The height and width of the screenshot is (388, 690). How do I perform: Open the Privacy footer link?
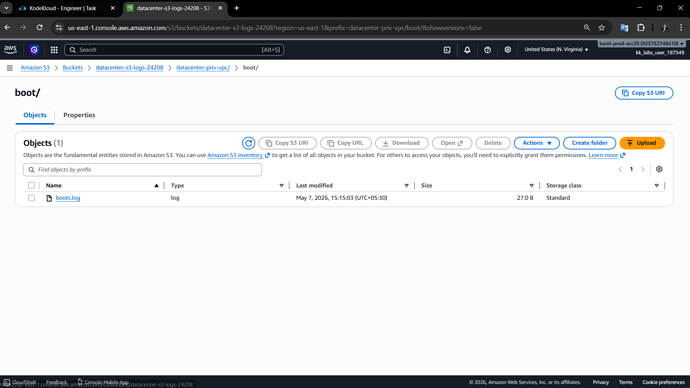pyautogui.click(x=601, y=382)
